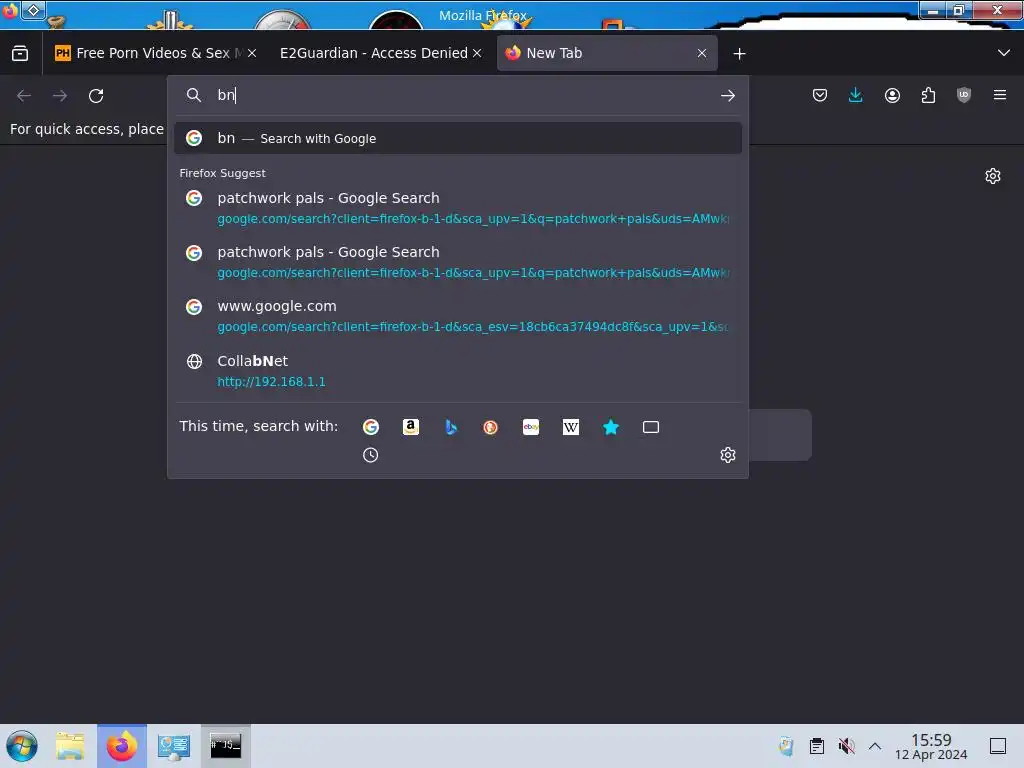Open new tab page personalize gear
This screenshot has width=1024, height=768.
coord(993,176)
